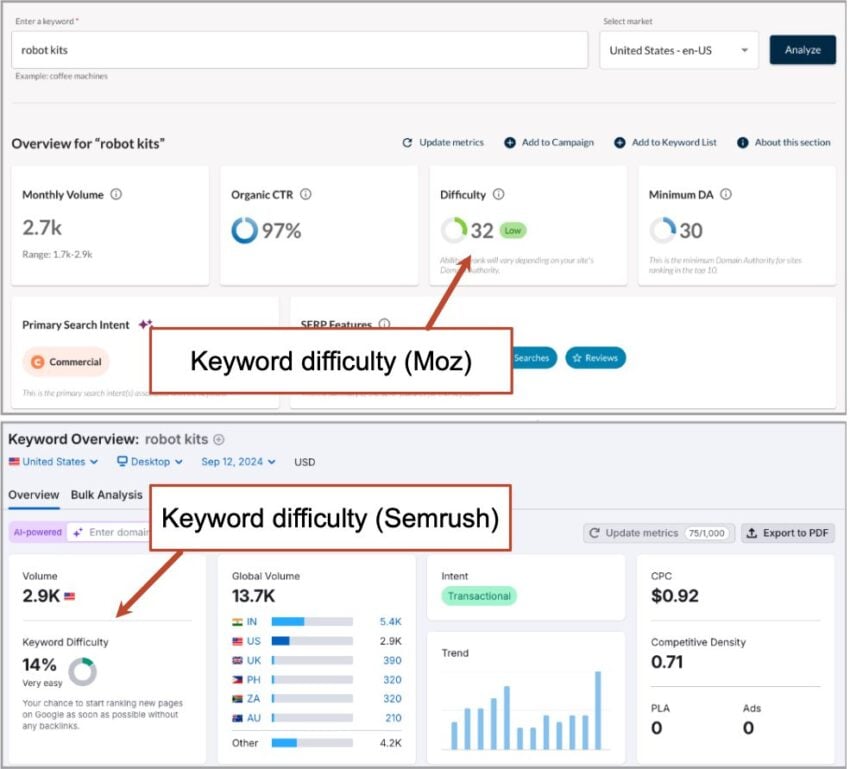Click the Export to PDF upload icon
The width and height of the screenshot is (850, 769).
(751, 533)
